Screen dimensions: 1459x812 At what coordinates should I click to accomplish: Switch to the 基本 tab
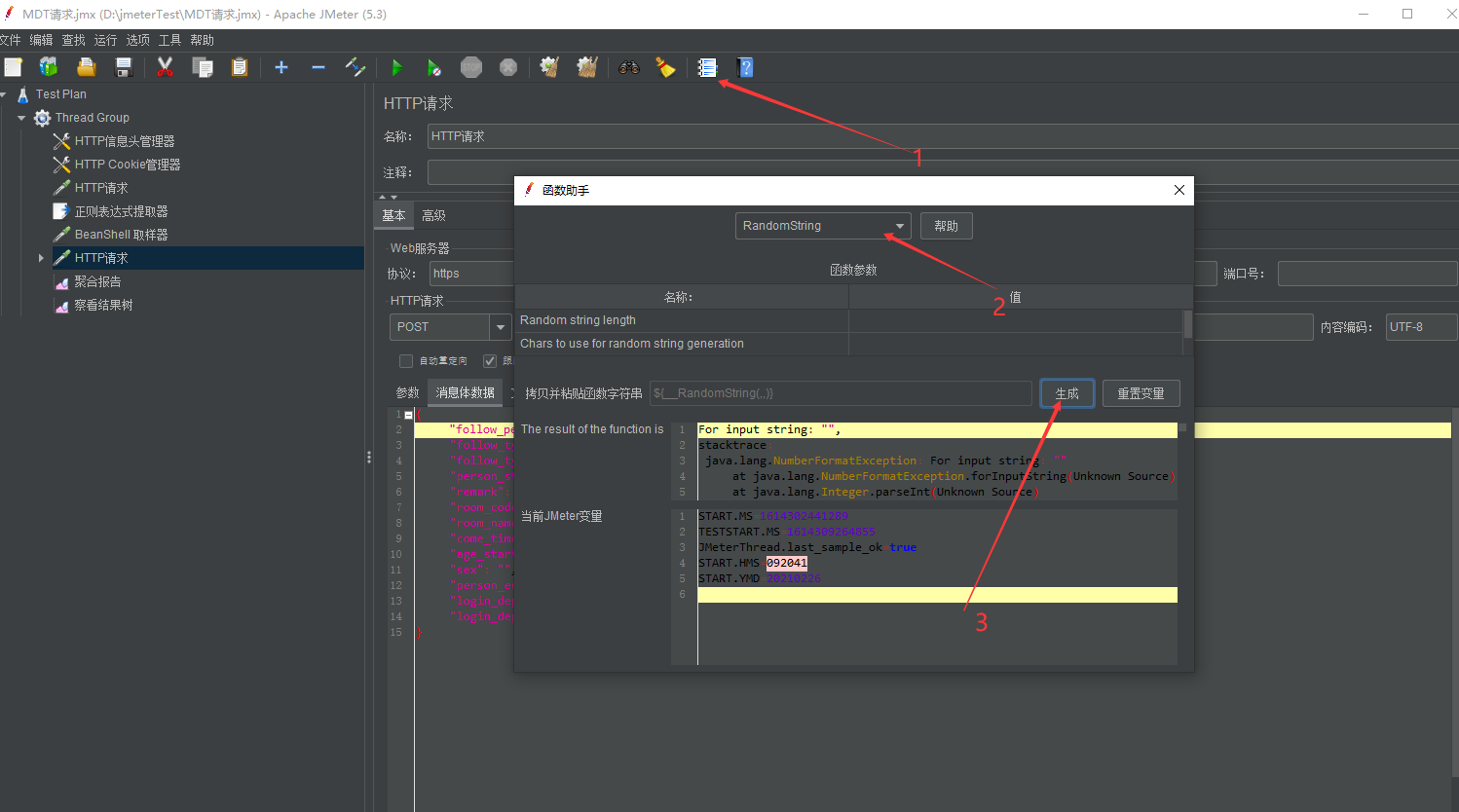click(x=393, y=215)
